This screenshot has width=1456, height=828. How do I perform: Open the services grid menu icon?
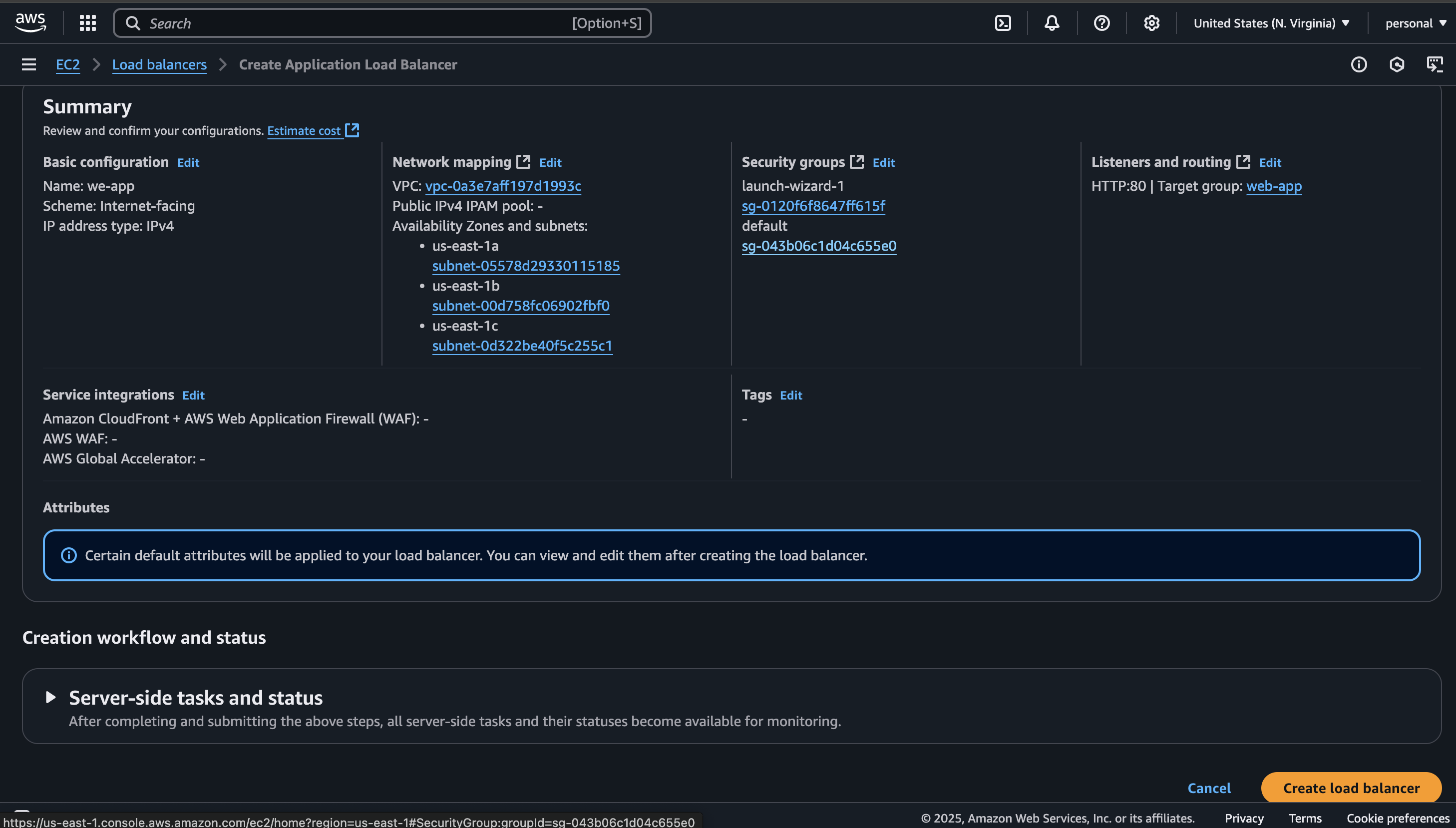[87, 23]
